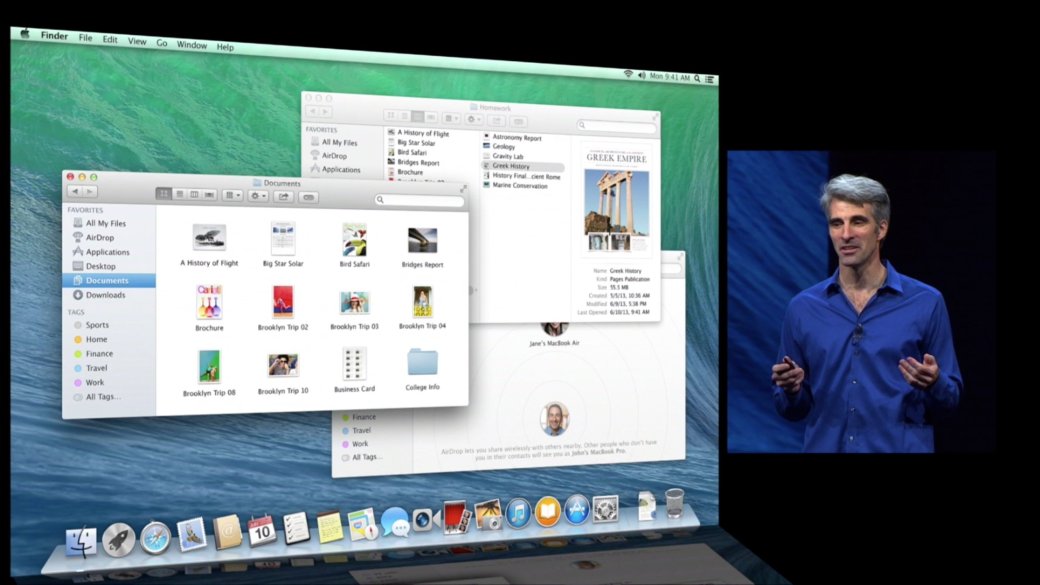Click Wi-Fi status icon in menu bar
The height and width of the screenshot is (585, 1040).
(627, 74)
